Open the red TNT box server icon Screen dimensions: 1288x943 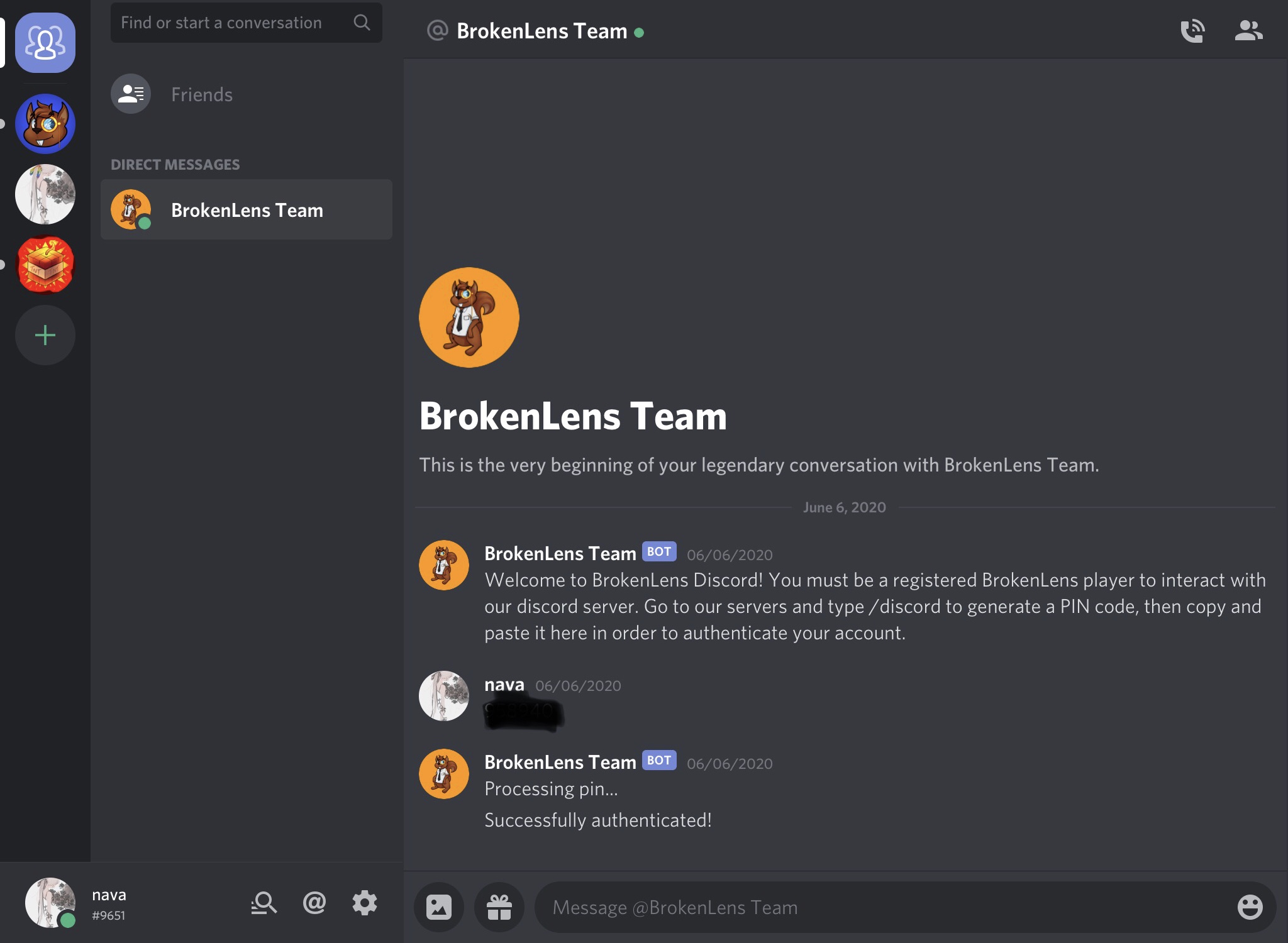[x=45, y=265]
